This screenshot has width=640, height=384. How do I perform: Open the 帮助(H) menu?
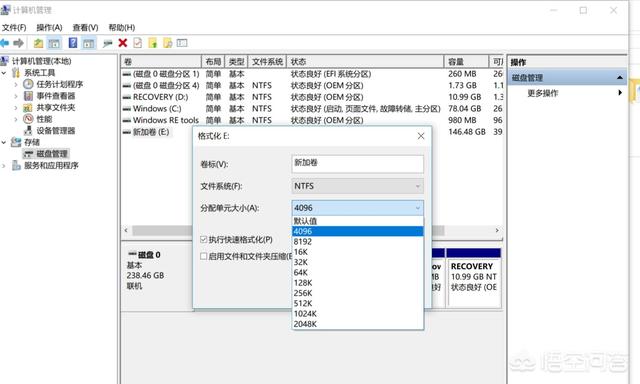tap(122, 27)
